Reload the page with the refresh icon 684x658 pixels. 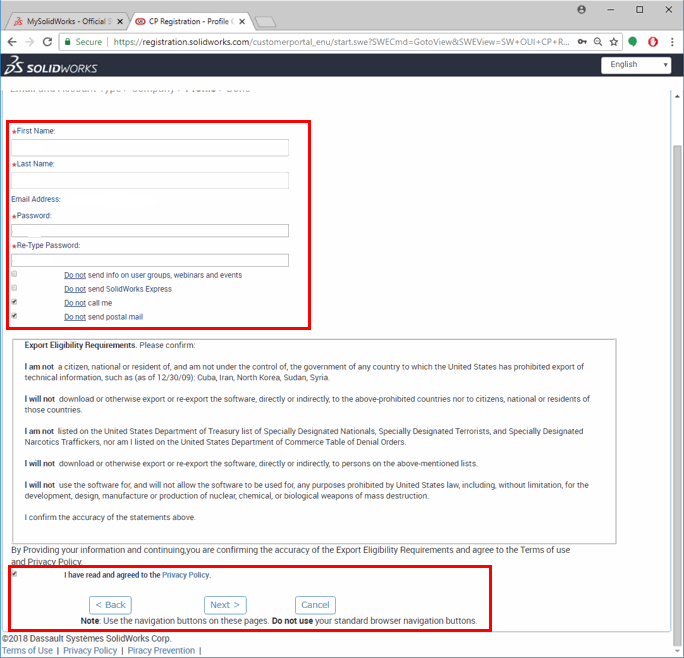[x=48, y=42]
